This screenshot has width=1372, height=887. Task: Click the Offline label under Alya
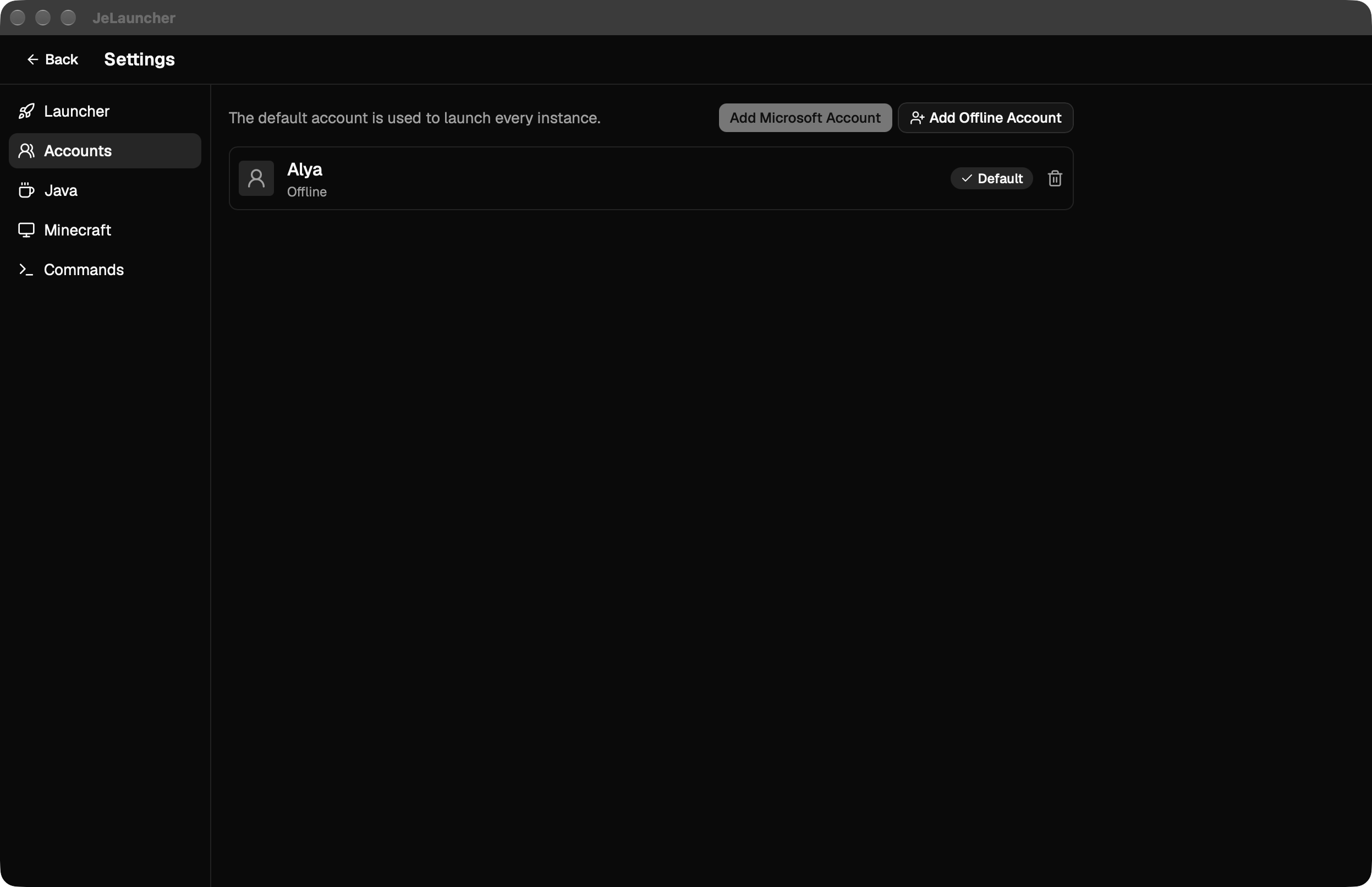click(307, 192)
